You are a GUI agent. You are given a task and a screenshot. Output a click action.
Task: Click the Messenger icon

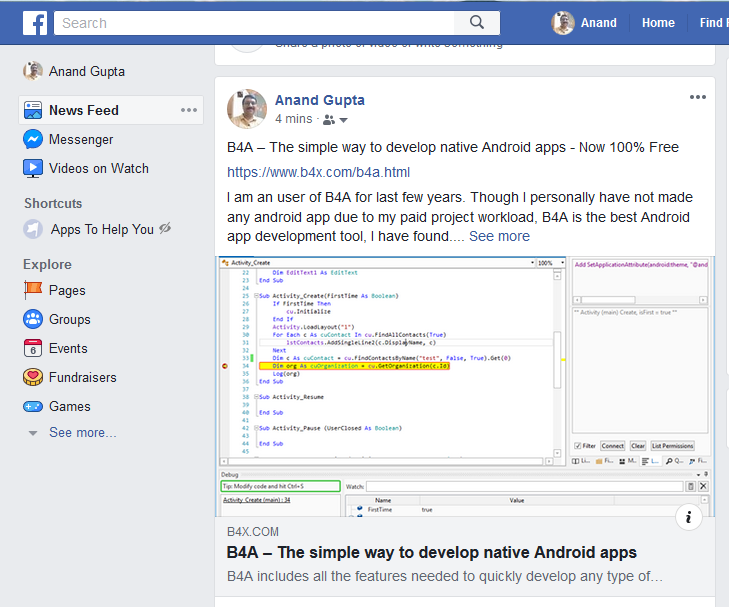click(x=33, y=139)
